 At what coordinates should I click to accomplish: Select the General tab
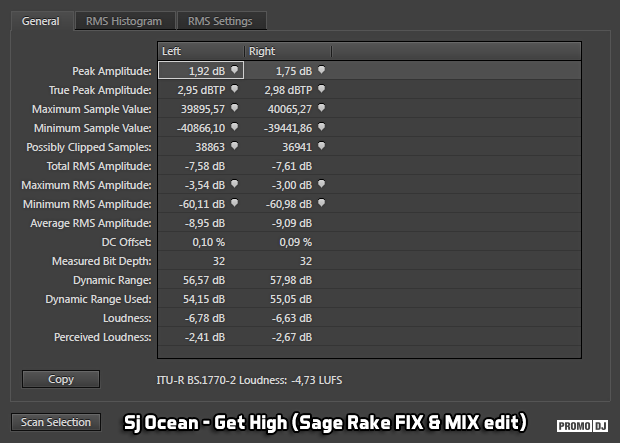[x=41, y=21]
